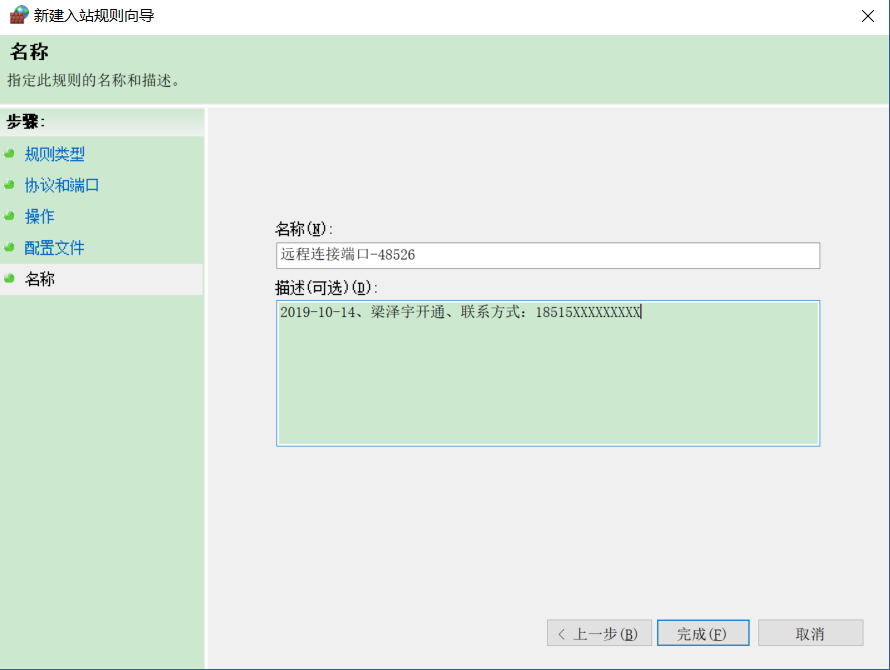This screenshot has height=670, width=890.
Task: Focus the 名称 text field containing 远程连接端口-48526
Action: point(547,255)
